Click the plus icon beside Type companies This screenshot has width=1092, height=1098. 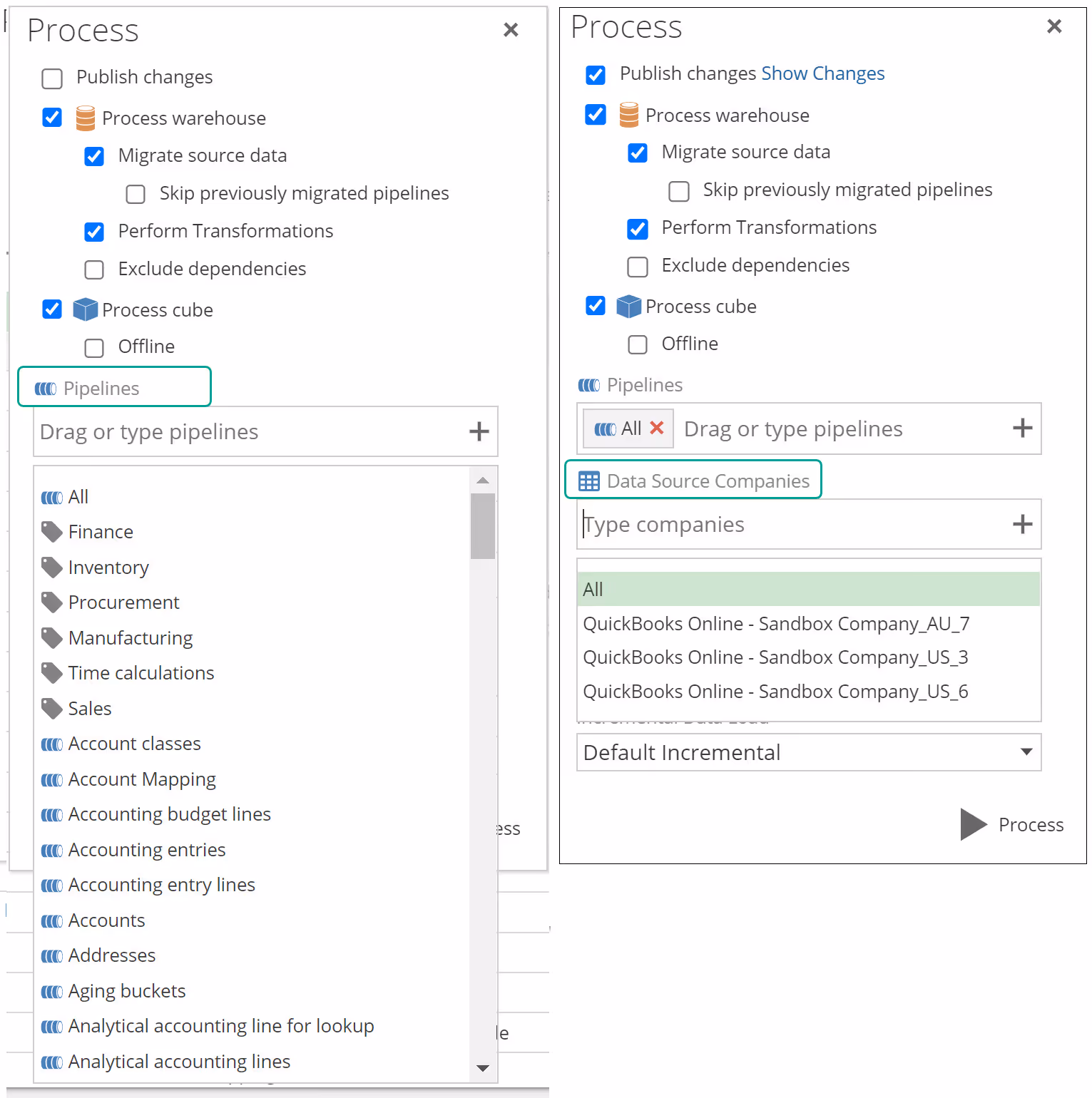click(x=1022, y=524)
